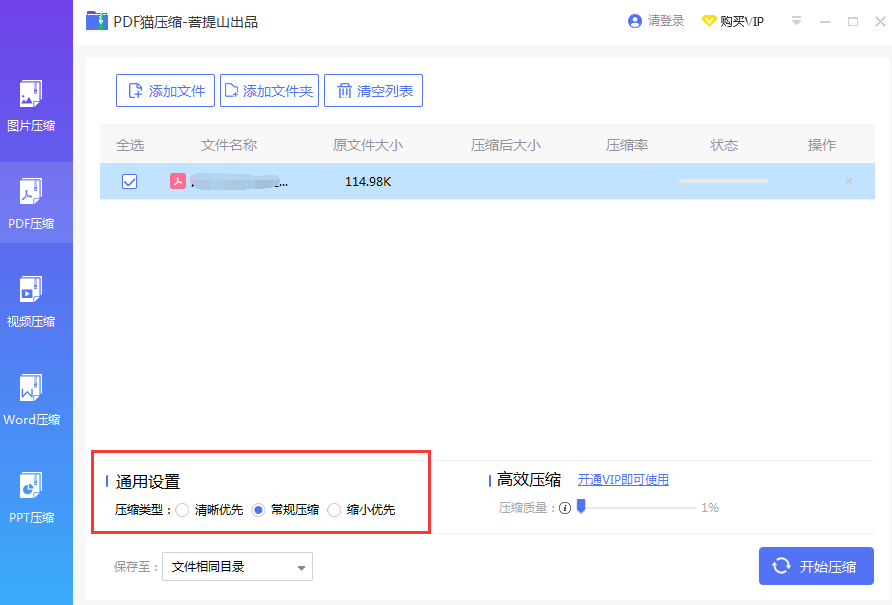Viewport: 892px width, 605px height.
Task: Maximize the PDF猫压缩 window
Action: (853, 22)
